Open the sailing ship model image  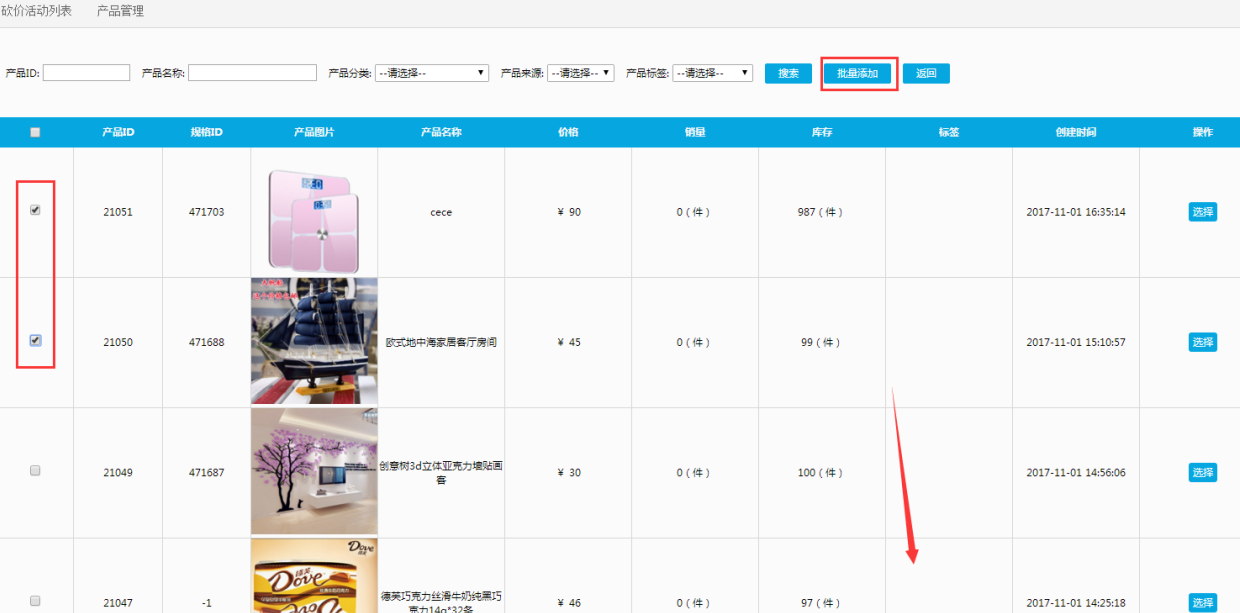coord(314,341)
